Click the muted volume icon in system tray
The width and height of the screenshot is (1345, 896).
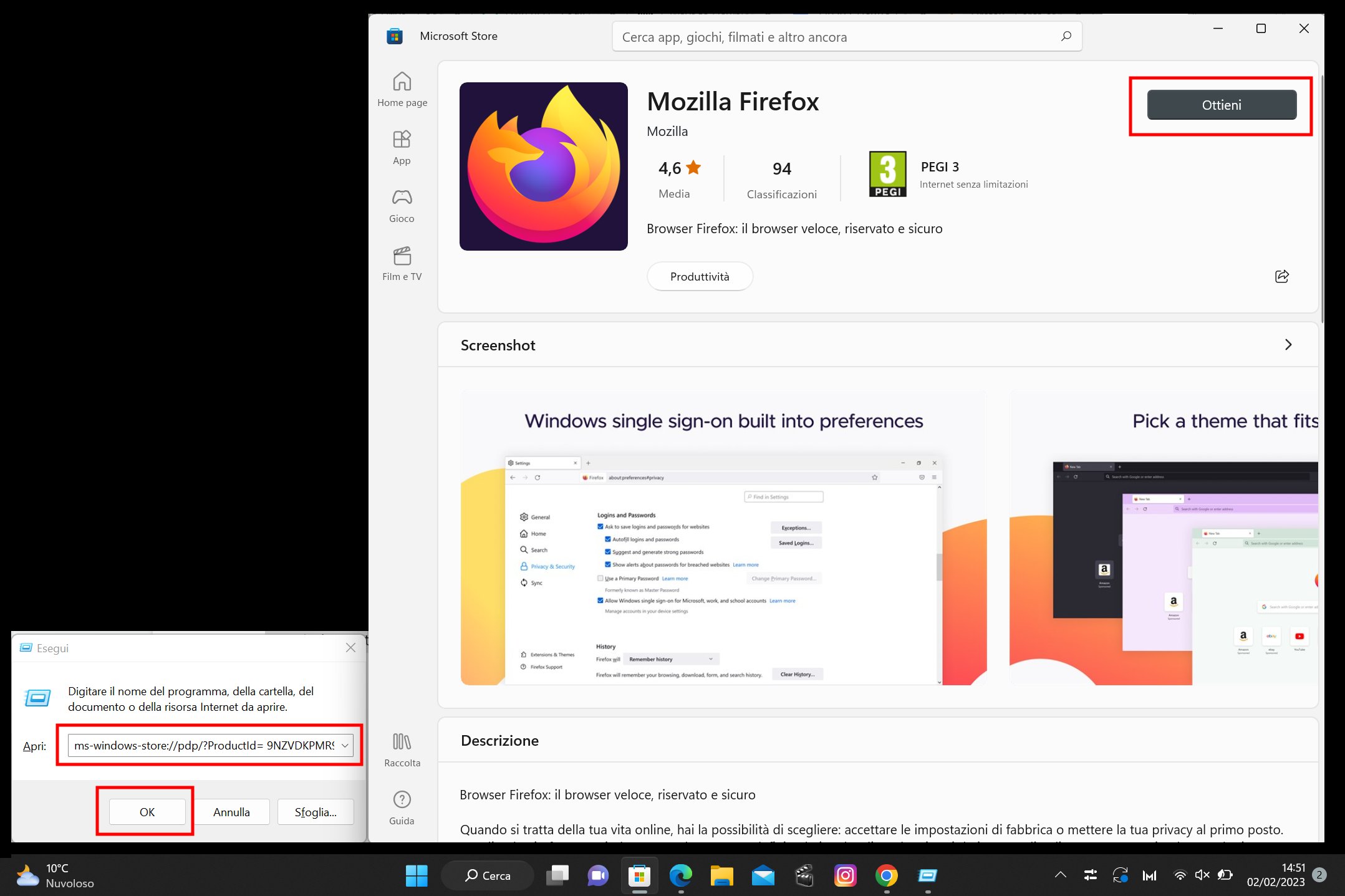point(1202,875)
